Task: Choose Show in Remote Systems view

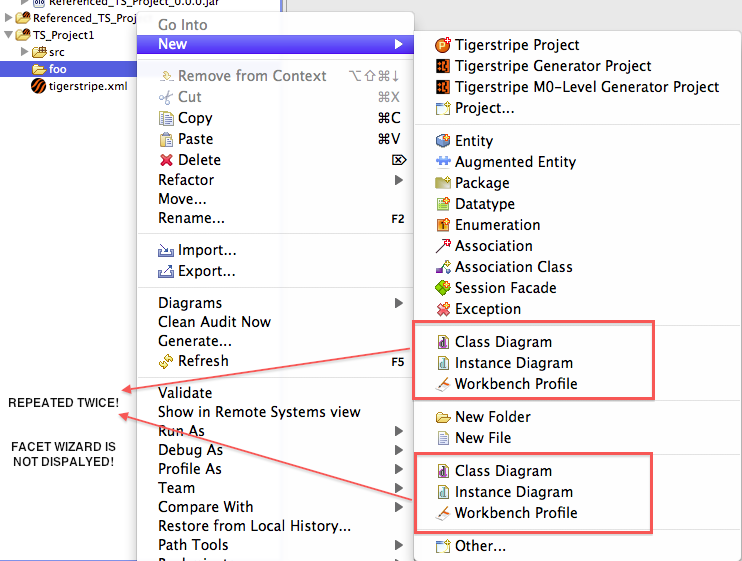Action: 259,412
